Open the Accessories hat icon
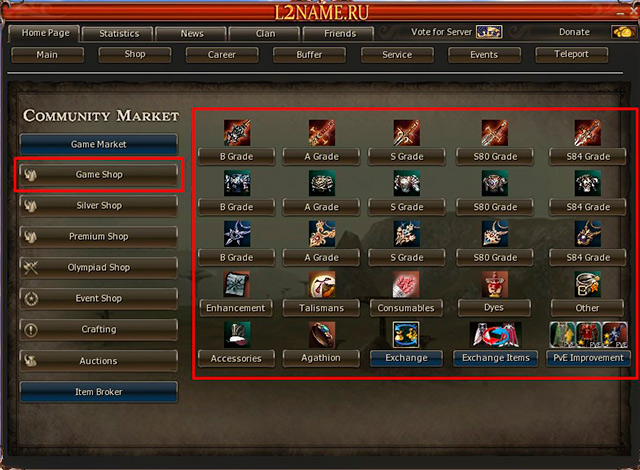 point(237,335)
